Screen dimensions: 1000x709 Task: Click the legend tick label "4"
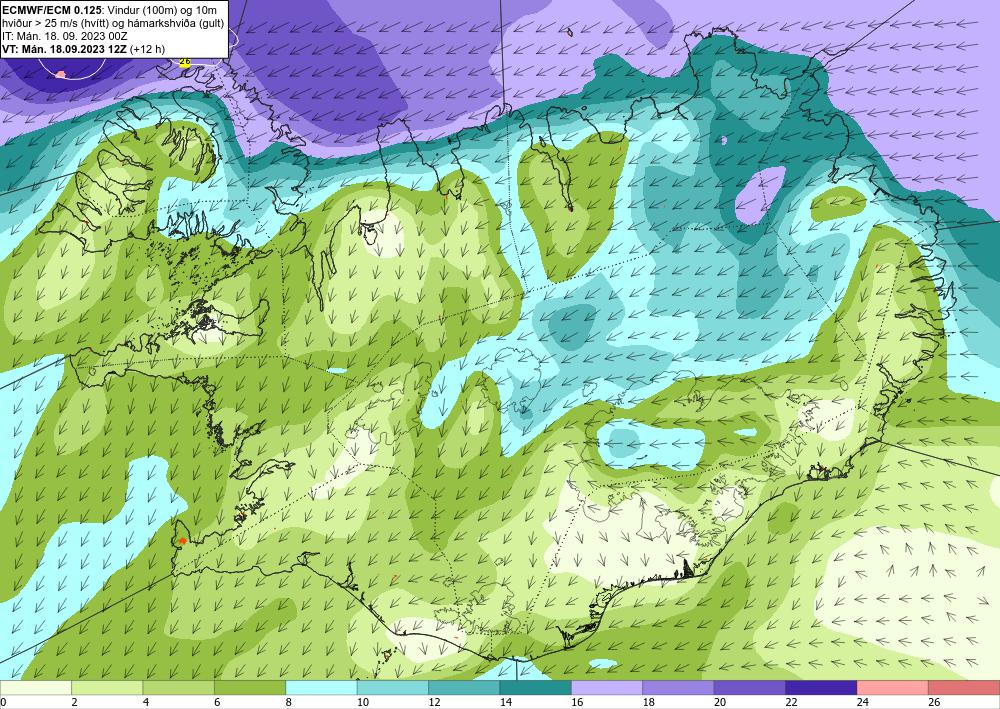click(x=146, y=703)
